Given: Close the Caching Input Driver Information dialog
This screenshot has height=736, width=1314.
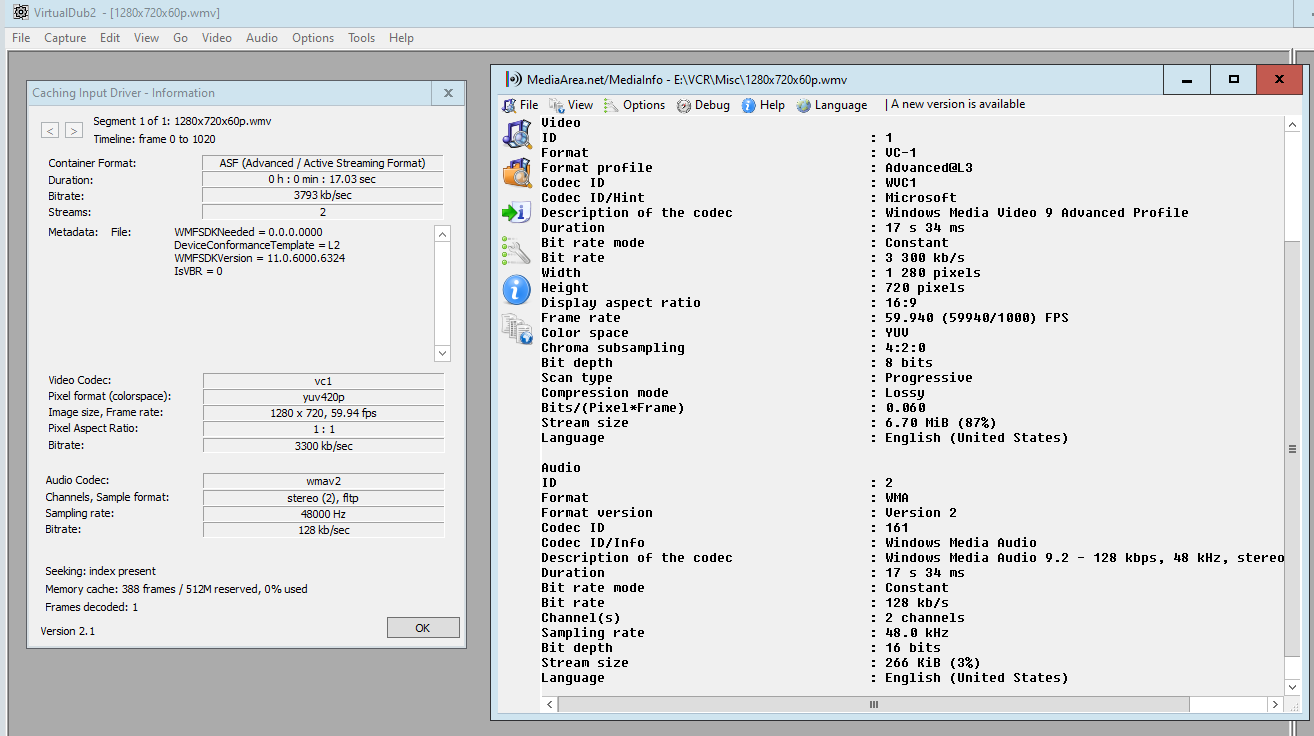Looking at the screenshot, I should pyautogui.click(x=448, y=93).
